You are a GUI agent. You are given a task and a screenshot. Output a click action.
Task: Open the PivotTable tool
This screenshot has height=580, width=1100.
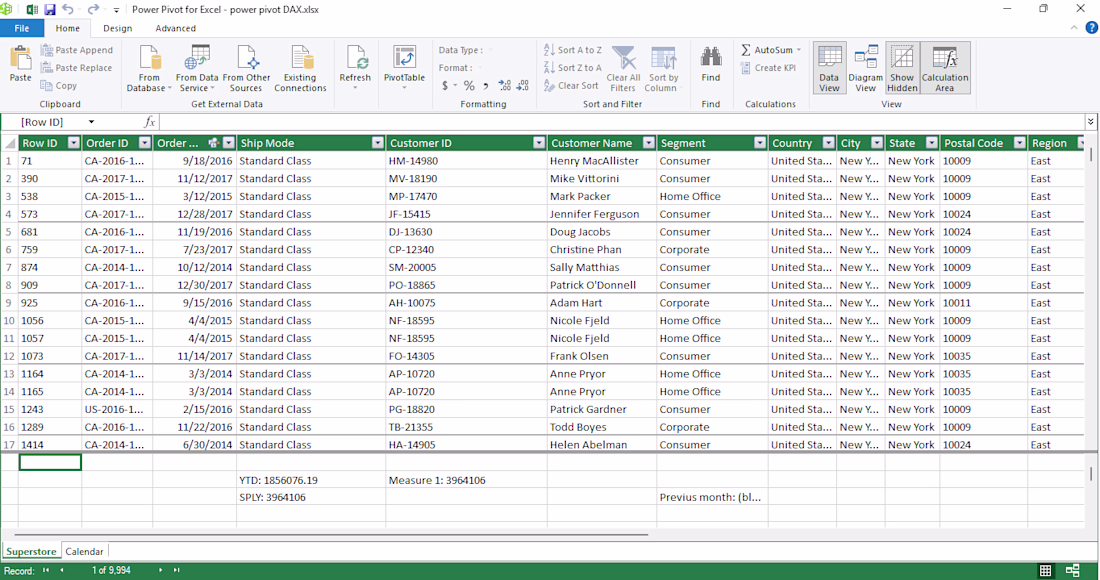point(404,67)
